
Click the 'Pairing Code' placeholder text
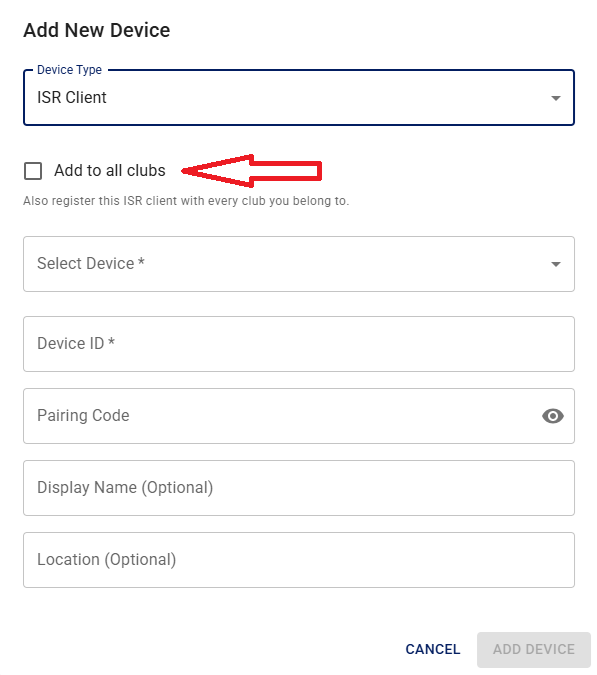pyautogui.click(x=83, y=415)
